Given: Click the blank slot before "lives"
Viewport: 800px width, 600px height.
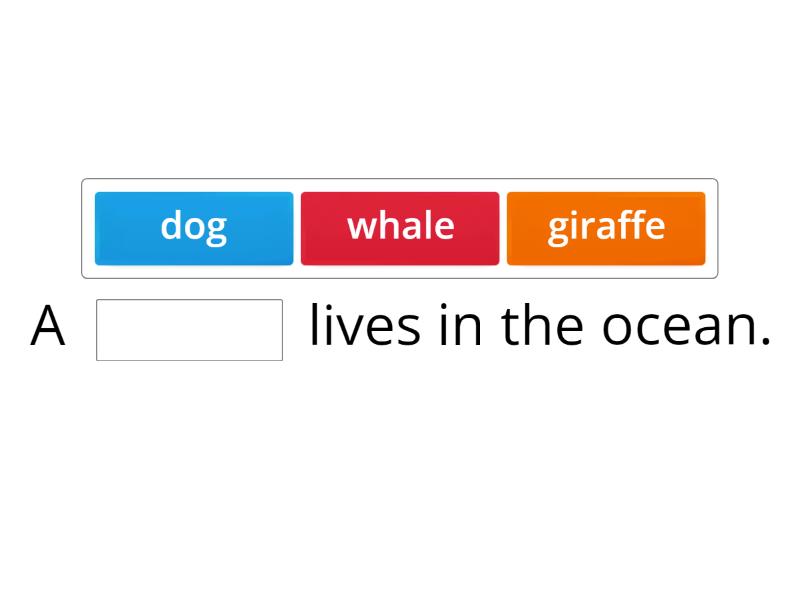Looking at the screenshot, I should [189, 330].
